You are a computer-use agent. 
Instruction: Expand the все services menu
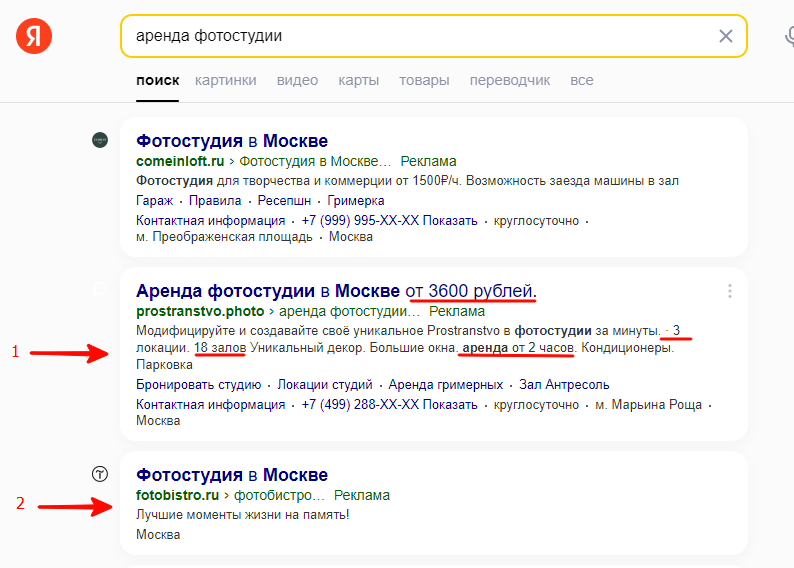(x=582, y=80)
